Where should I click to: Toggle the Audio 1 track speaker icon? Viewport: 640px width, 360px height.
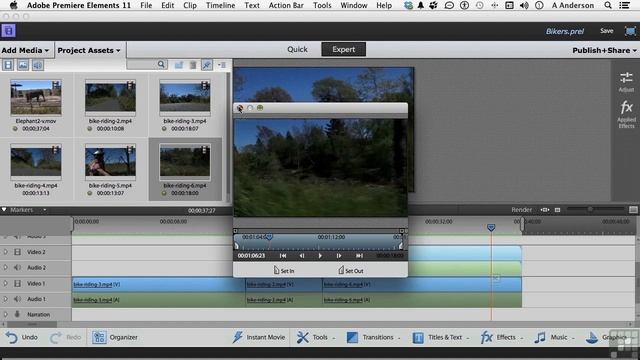click(17, 299)
